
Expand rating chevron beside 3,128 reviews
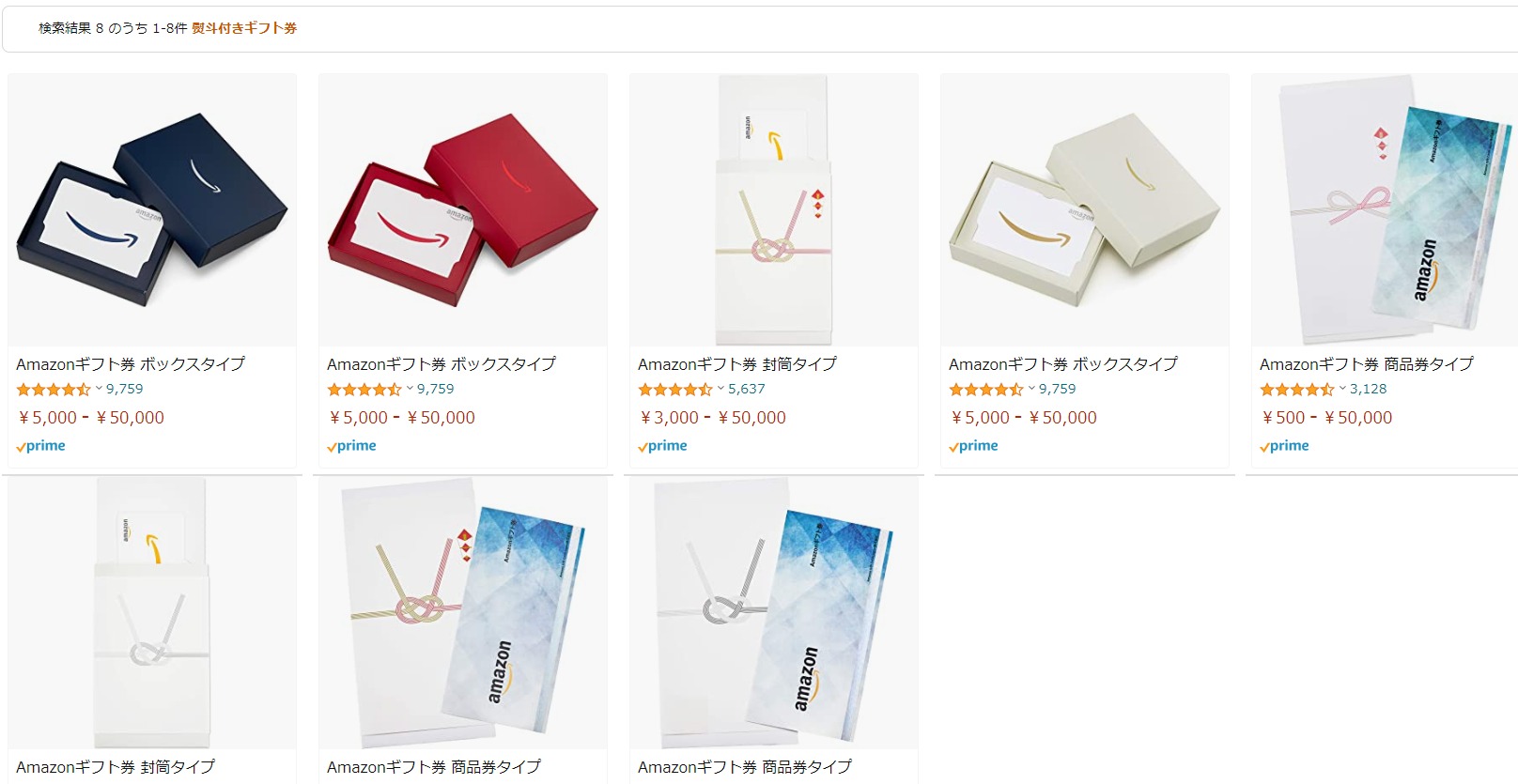click(1342, 389)
